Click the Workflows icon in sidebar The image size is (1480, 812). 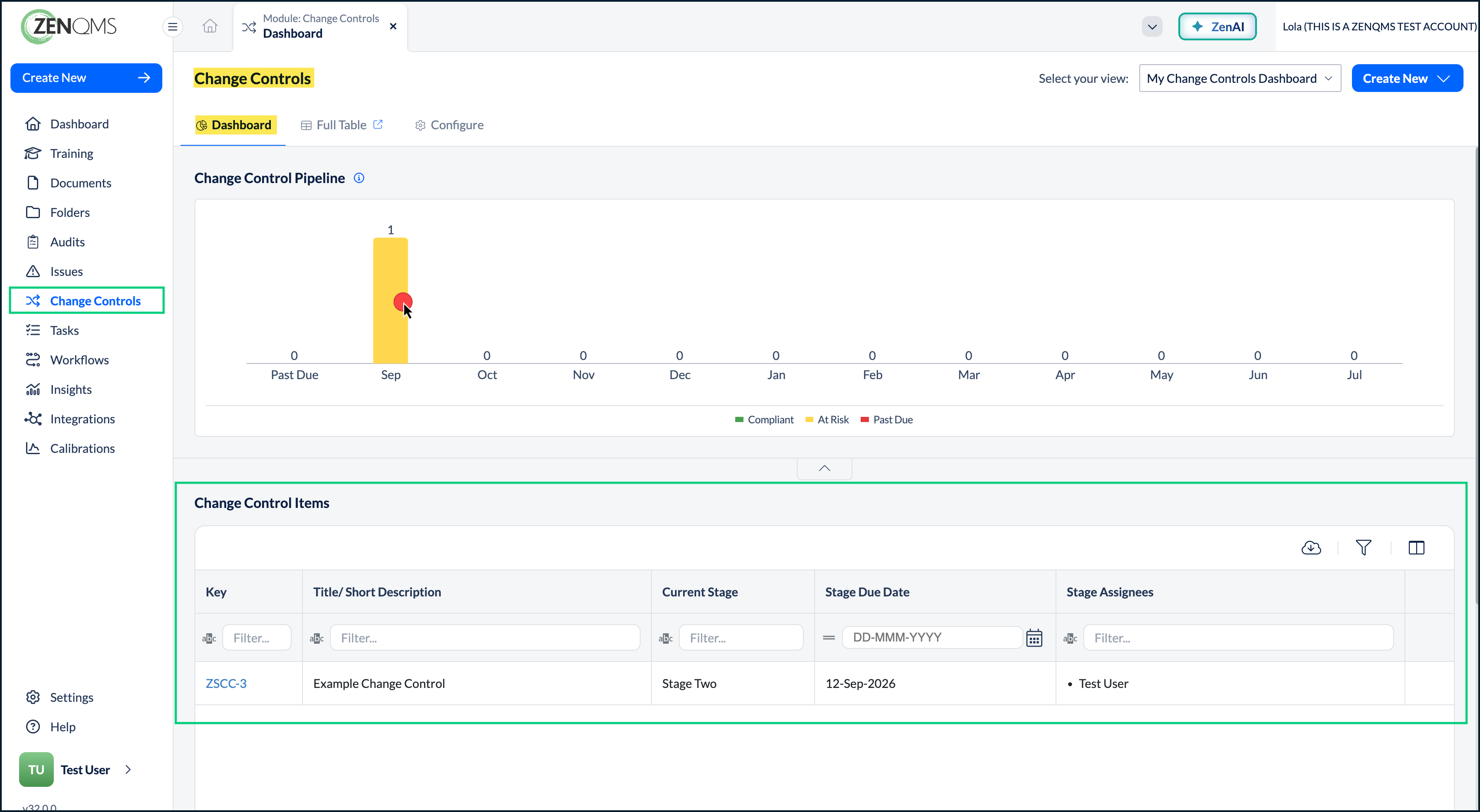33,360
